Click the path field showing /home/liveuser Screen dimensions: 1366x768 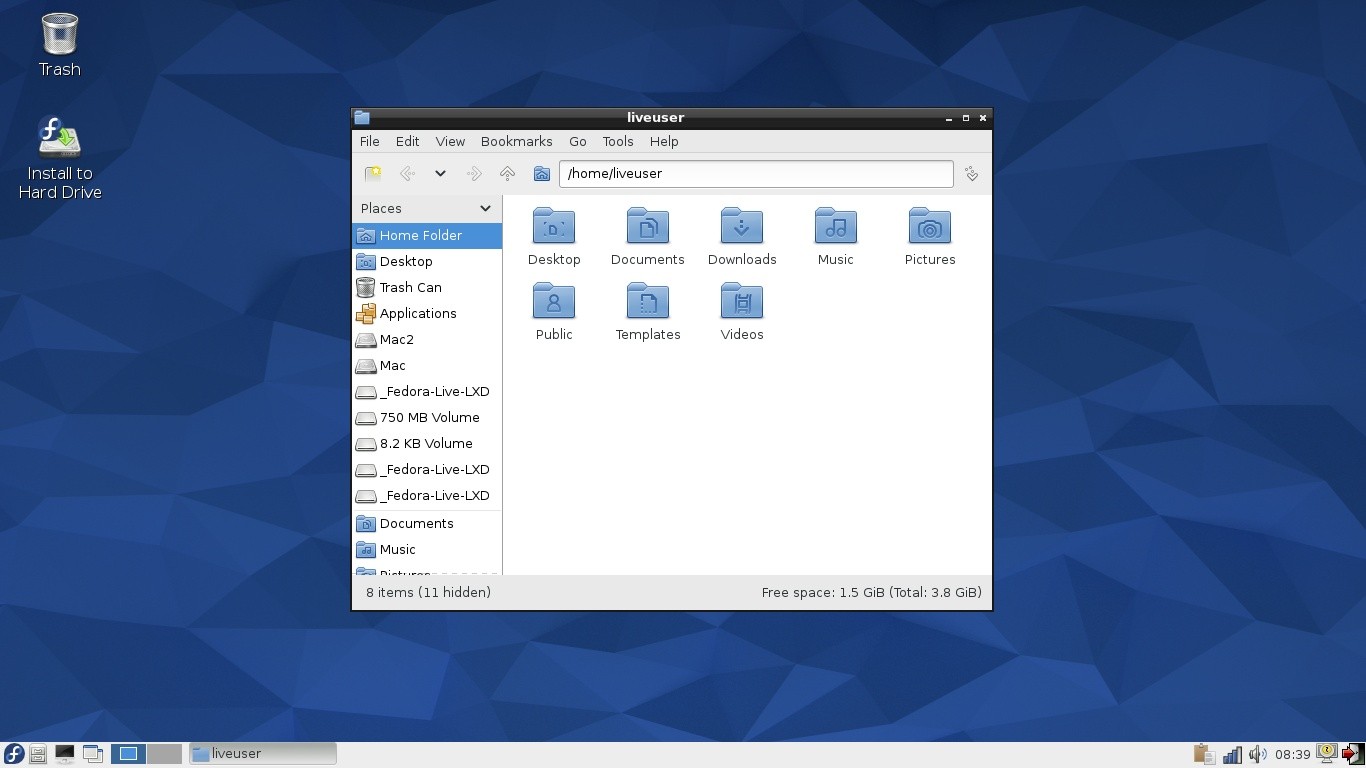tap(755, 174)
